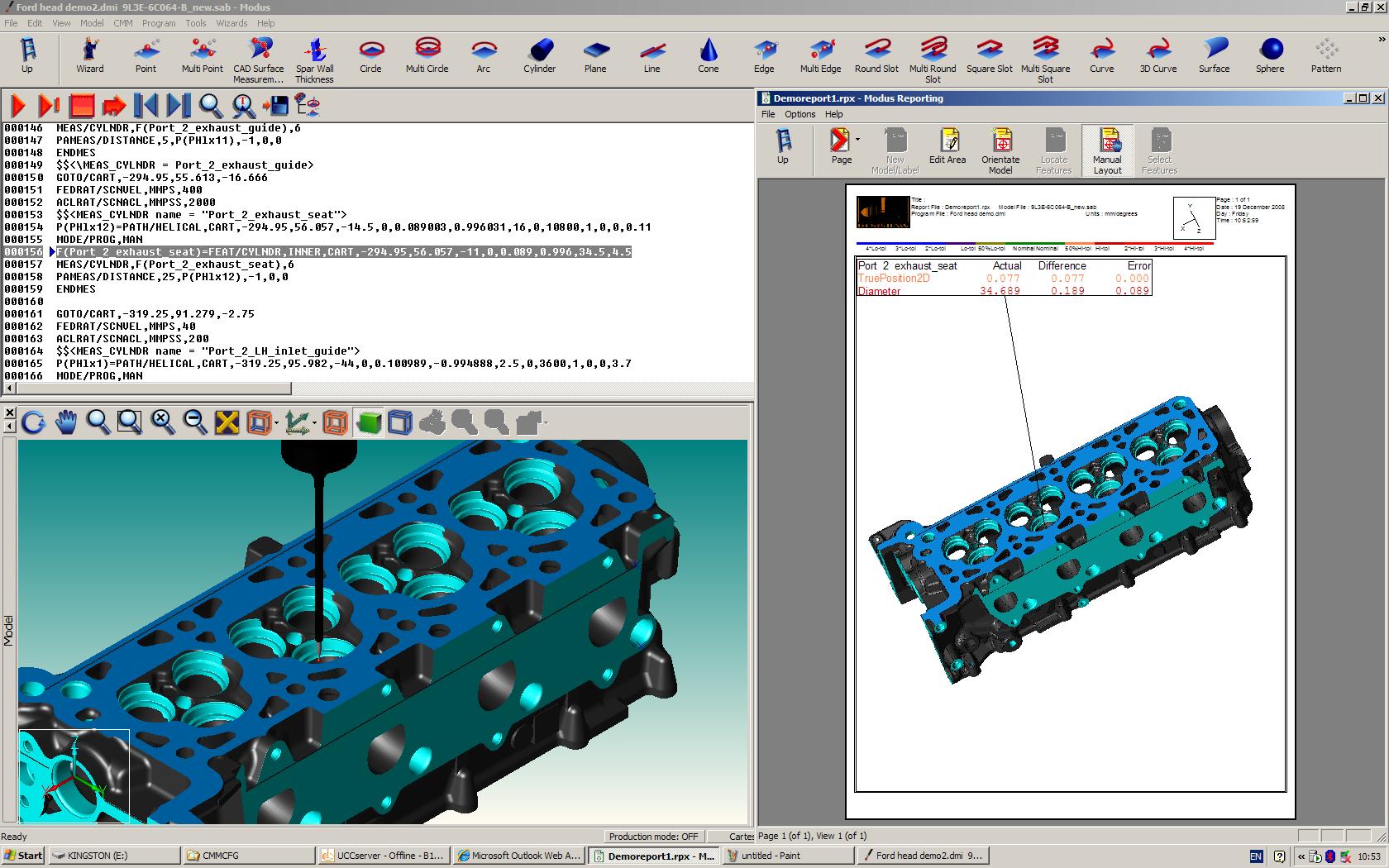This screenshot has height=868, width=1389.
Task: Open the CAD Surface Measurement tool
Action: tap(258, 60)
